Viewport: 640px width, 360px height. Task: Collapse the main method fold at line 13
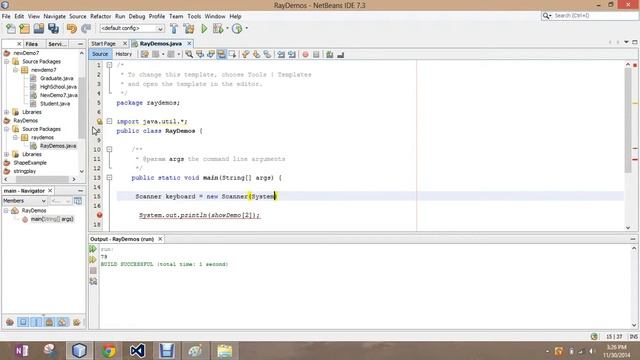pyautogui.click(x=109, y=178)
